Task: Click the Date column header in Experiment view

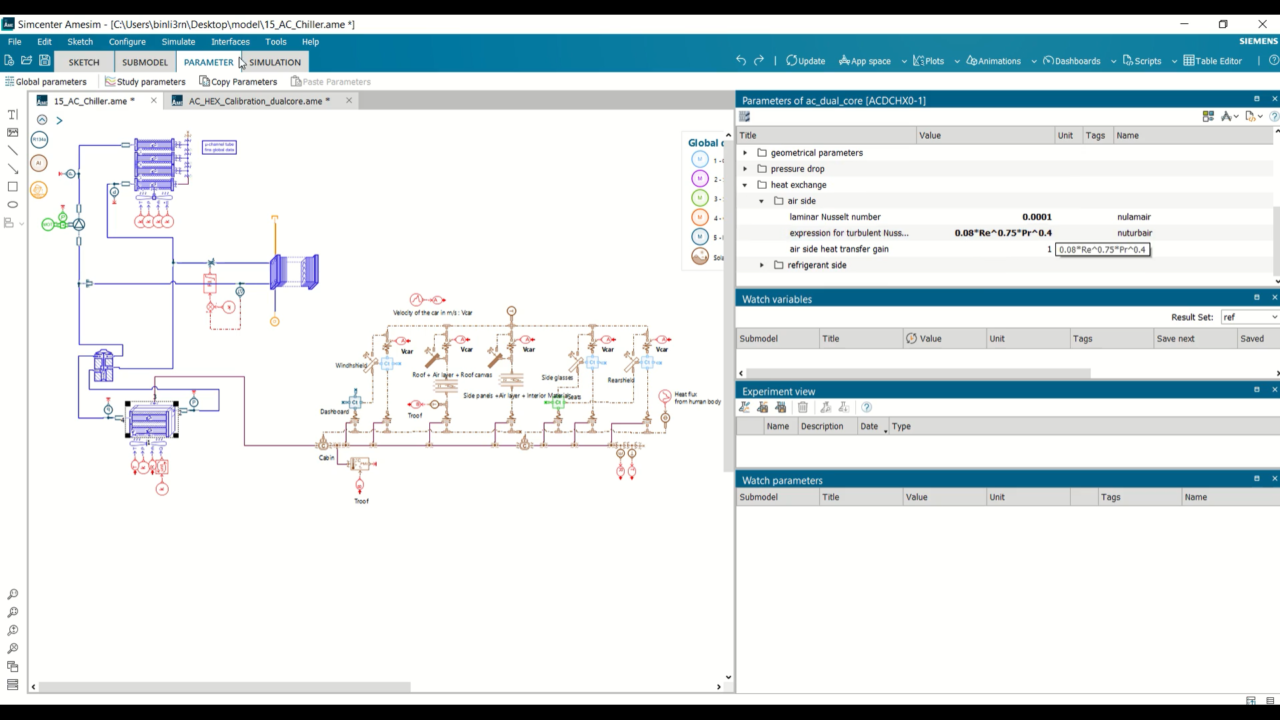Action: [x=872, y=426]
